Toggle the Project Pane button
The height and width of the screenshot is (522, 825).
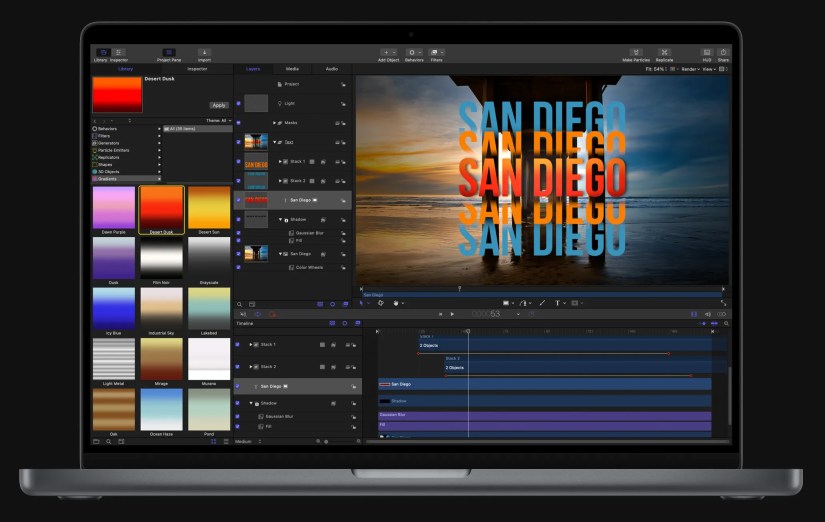point(168,53)
